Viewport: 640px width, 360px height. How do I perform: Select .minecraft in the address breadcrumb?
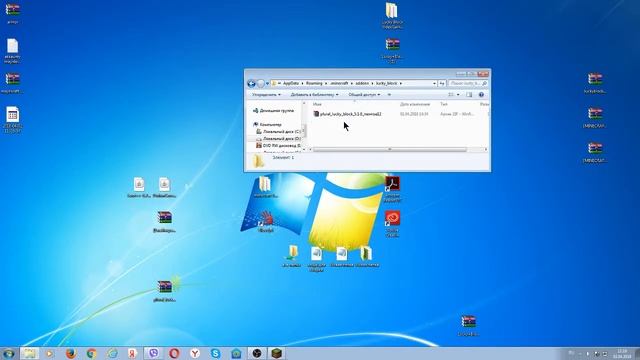tap(339, 83)
